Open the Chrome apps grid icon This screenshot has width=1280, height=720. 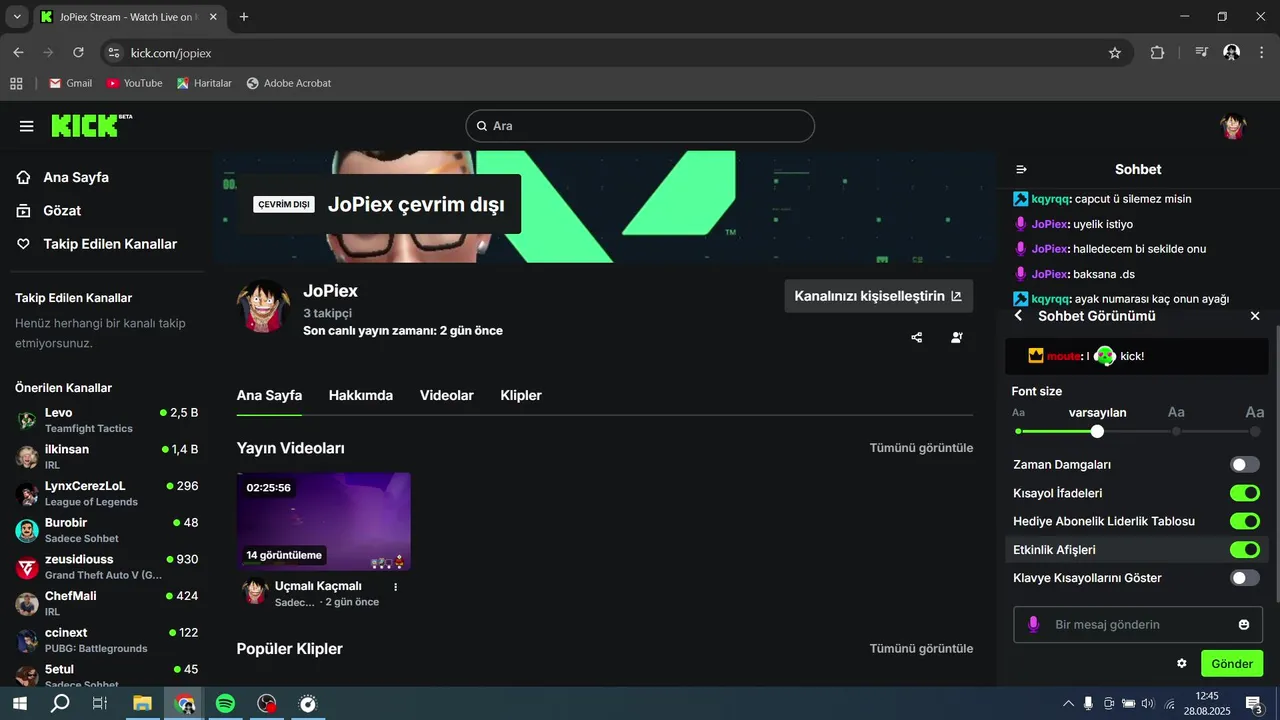pyautogui.click(x=16, y=83)
